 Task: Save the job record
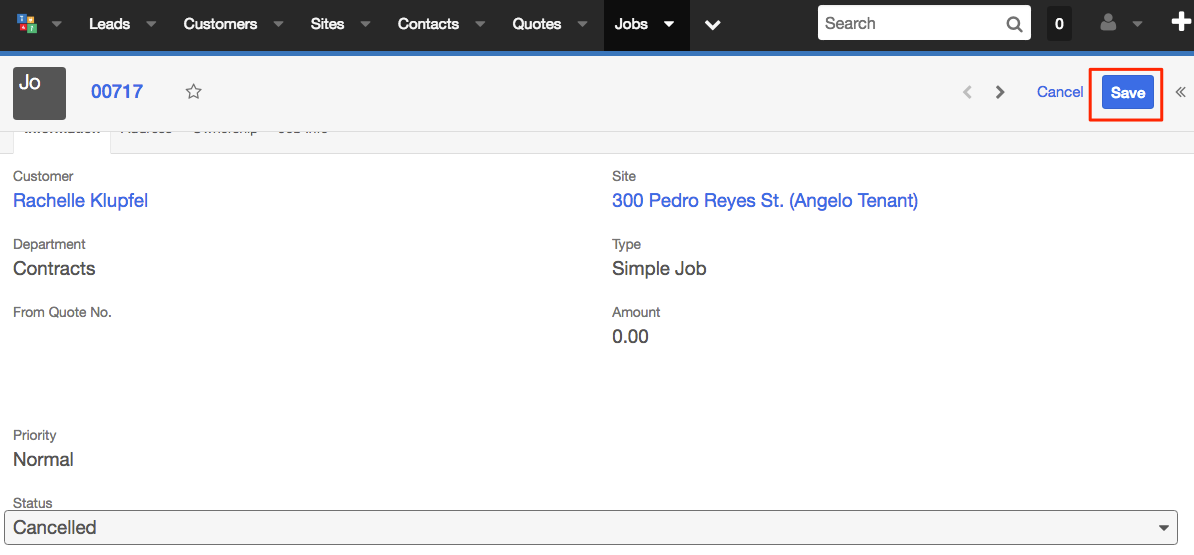tap(1128, 93)
